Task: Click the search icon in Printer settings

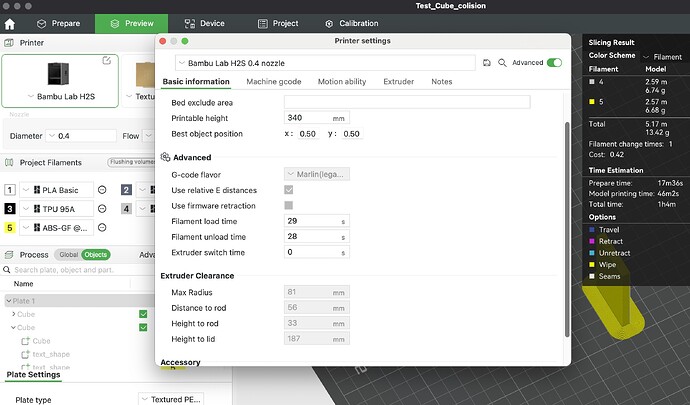Action: 502,63
